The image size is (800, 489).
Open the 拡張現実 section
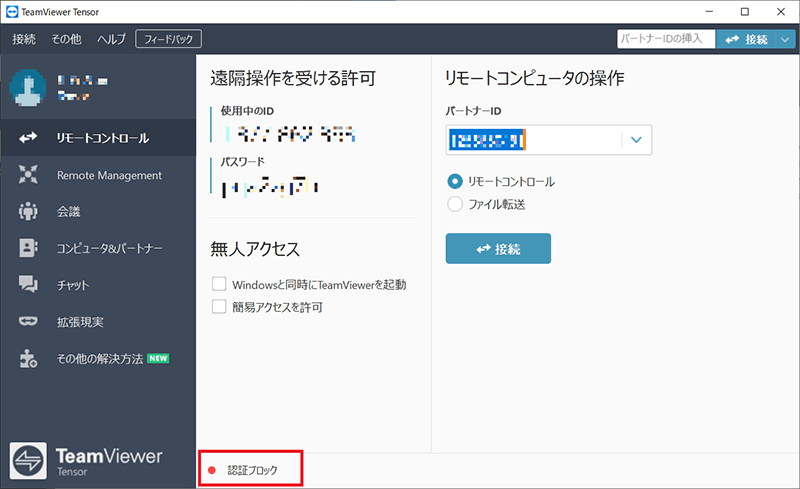click(98, 322)
